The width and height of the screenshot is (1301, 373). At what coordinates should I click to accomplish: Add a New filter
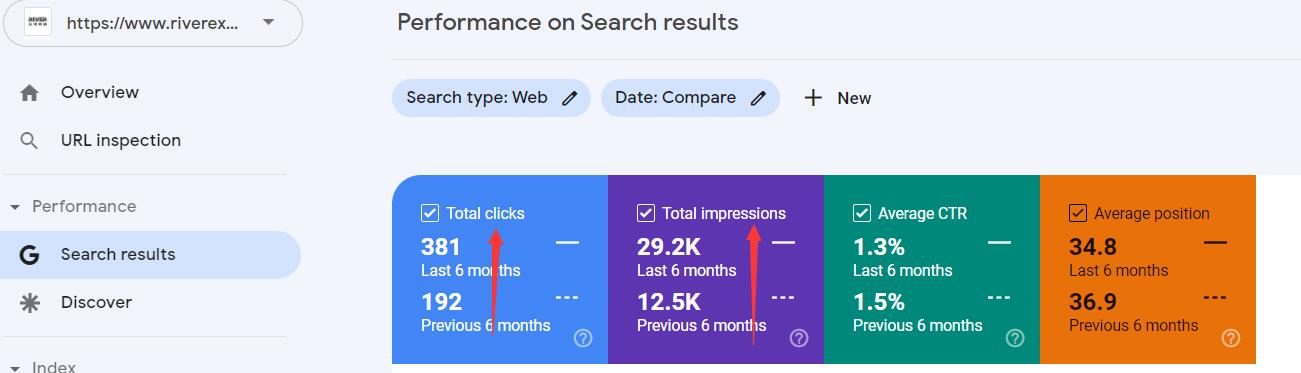(x=838, y=98)
